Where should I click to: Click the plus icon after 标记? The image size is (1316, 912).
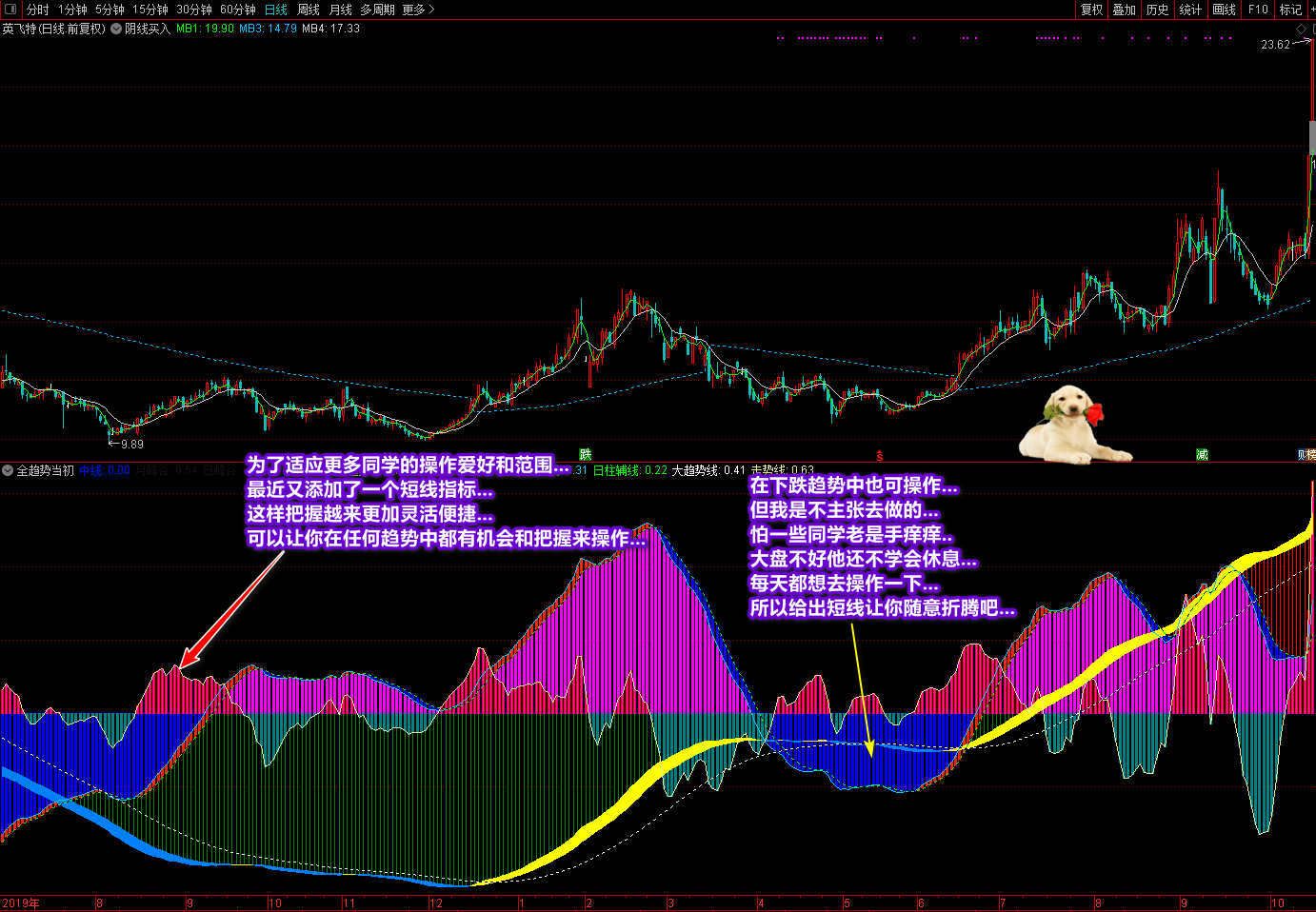(x=1311, y=10)
